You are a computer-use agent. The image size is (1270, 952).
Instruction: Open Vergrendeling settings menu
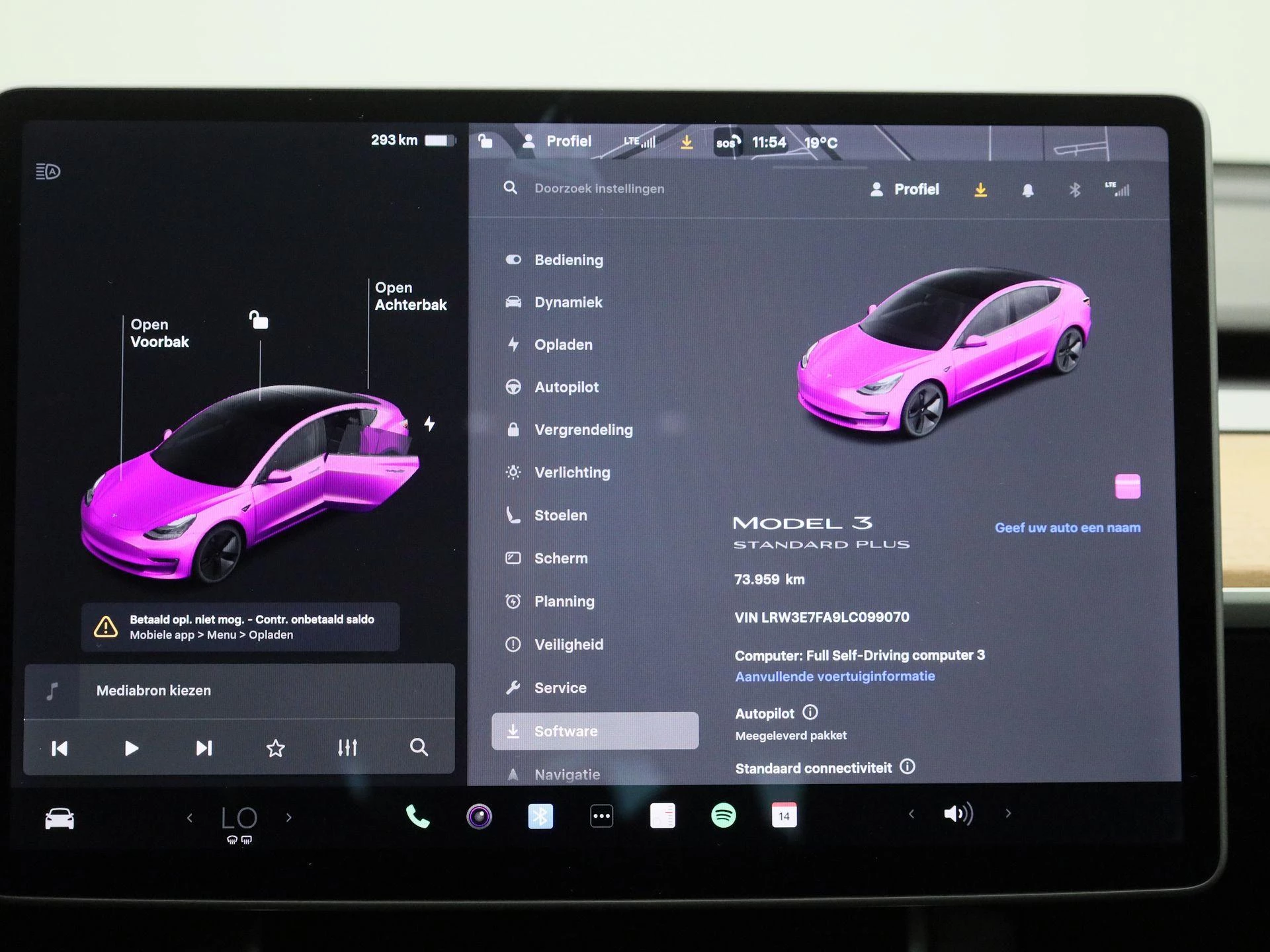click(583, 430)
